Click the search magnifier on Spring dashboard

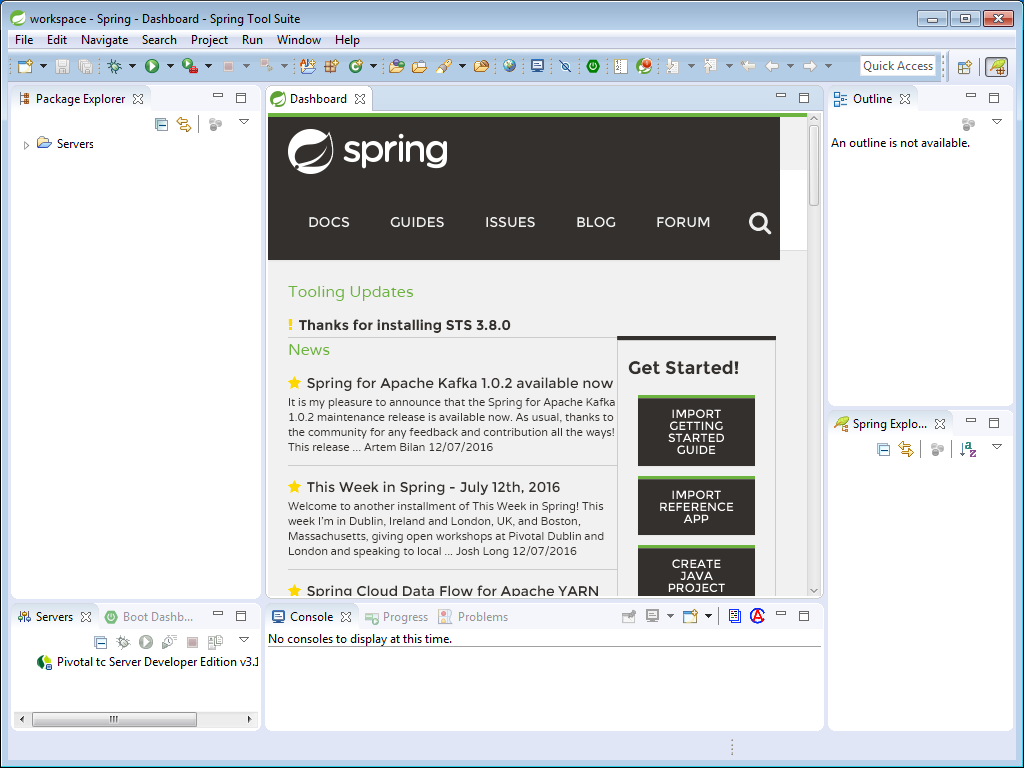coord(760,223)
